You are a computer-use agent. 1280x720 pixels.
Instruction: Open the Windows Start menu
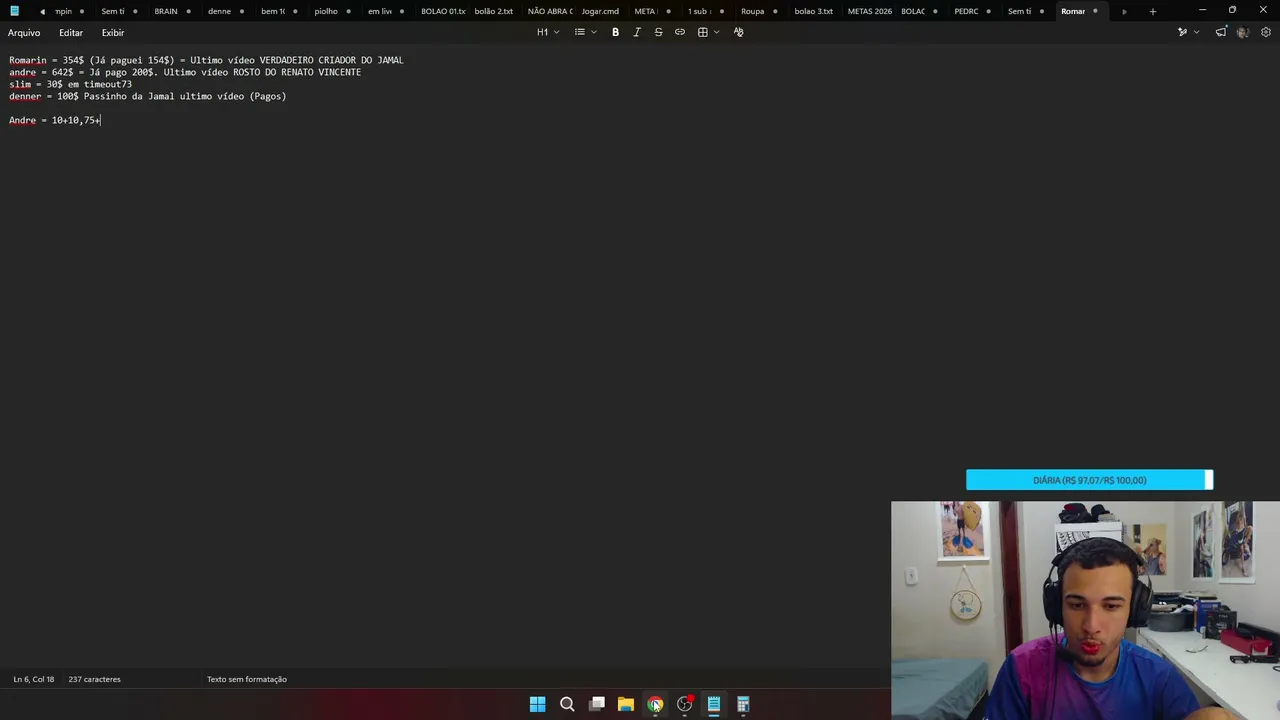pos(538,704)
